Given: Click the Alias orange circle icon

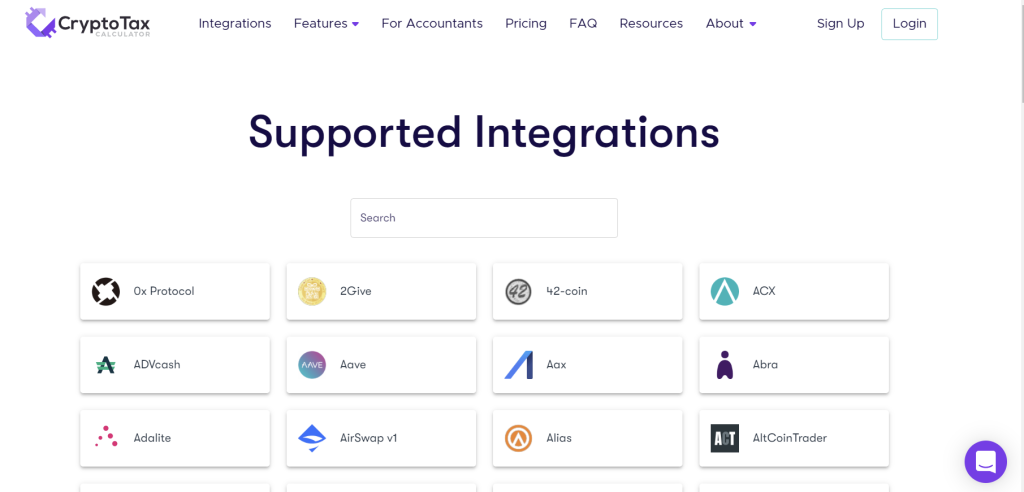Looking at the screenshot, I should [519, 438].
